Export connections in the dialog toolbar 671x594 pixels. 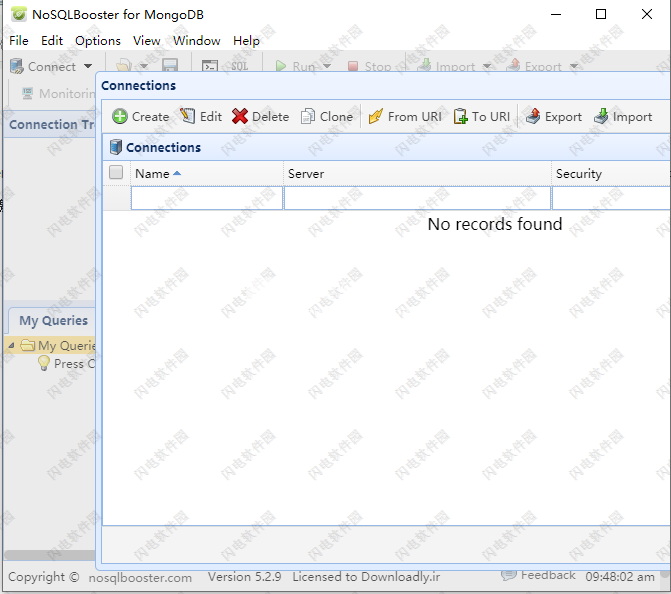[554, 116]
